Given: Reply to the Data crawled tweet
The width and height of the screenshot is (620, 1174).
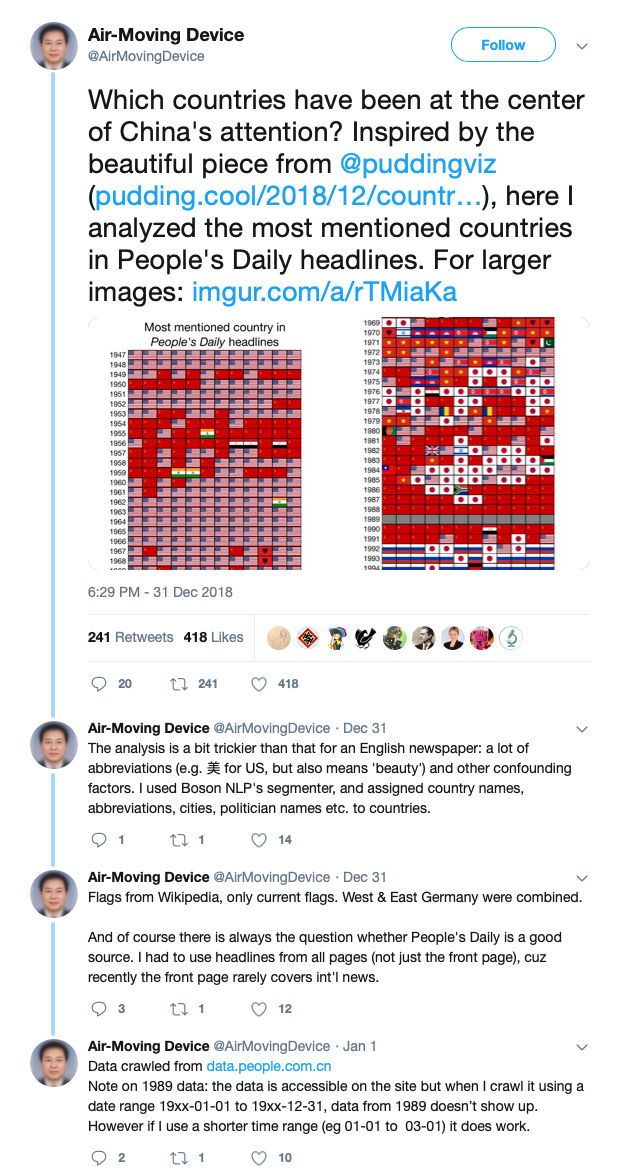Looking at the screenshot, I should click(99, 1158).
